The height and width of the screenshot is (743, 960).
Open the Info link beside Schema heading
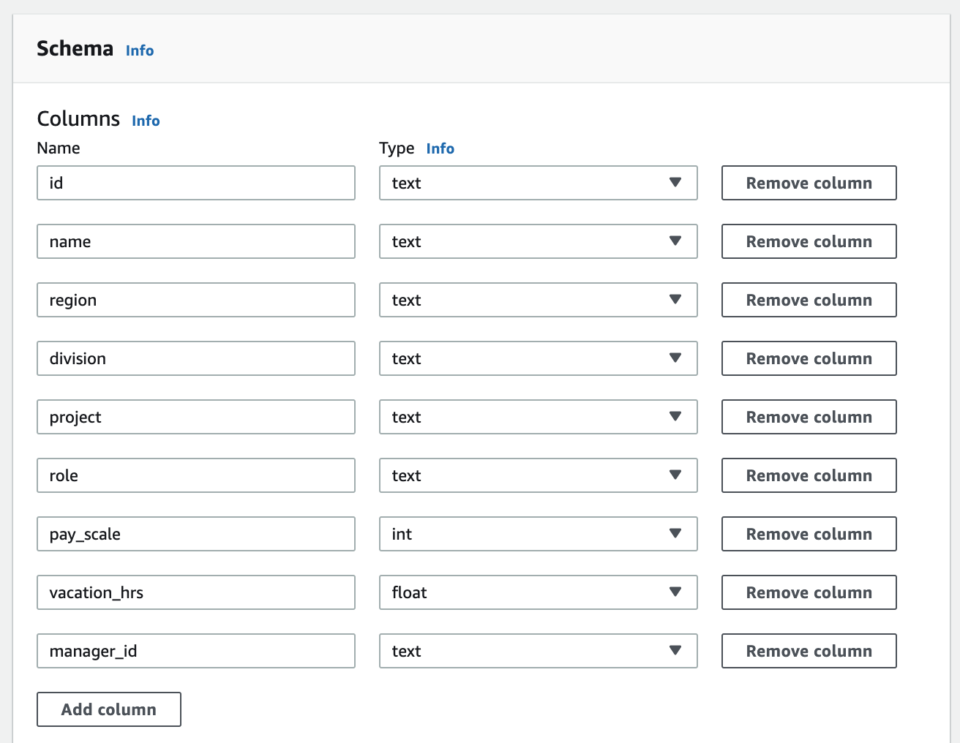[x=139, y=50]
